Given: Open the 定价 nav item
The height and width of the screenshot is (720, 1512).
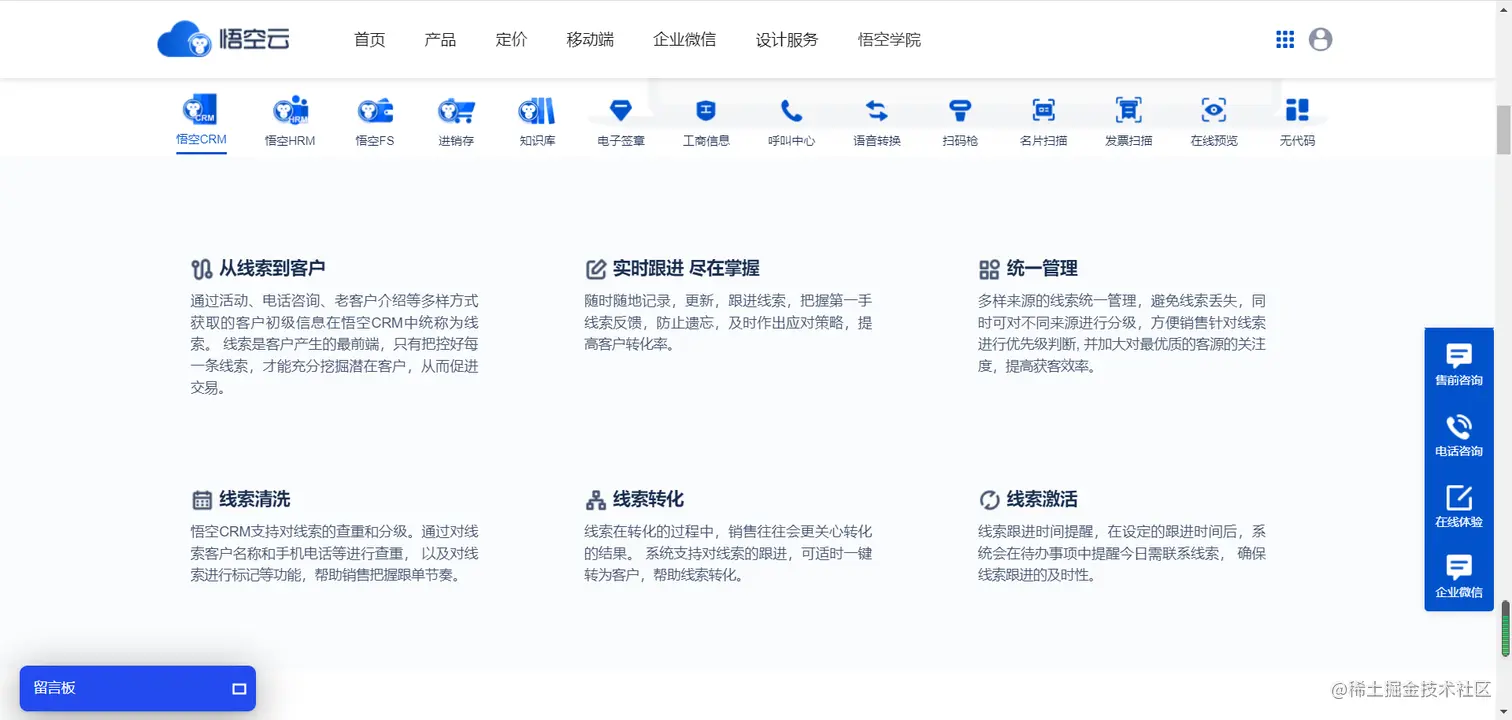Looking at the screenshot, I should [x=511, y=40].
